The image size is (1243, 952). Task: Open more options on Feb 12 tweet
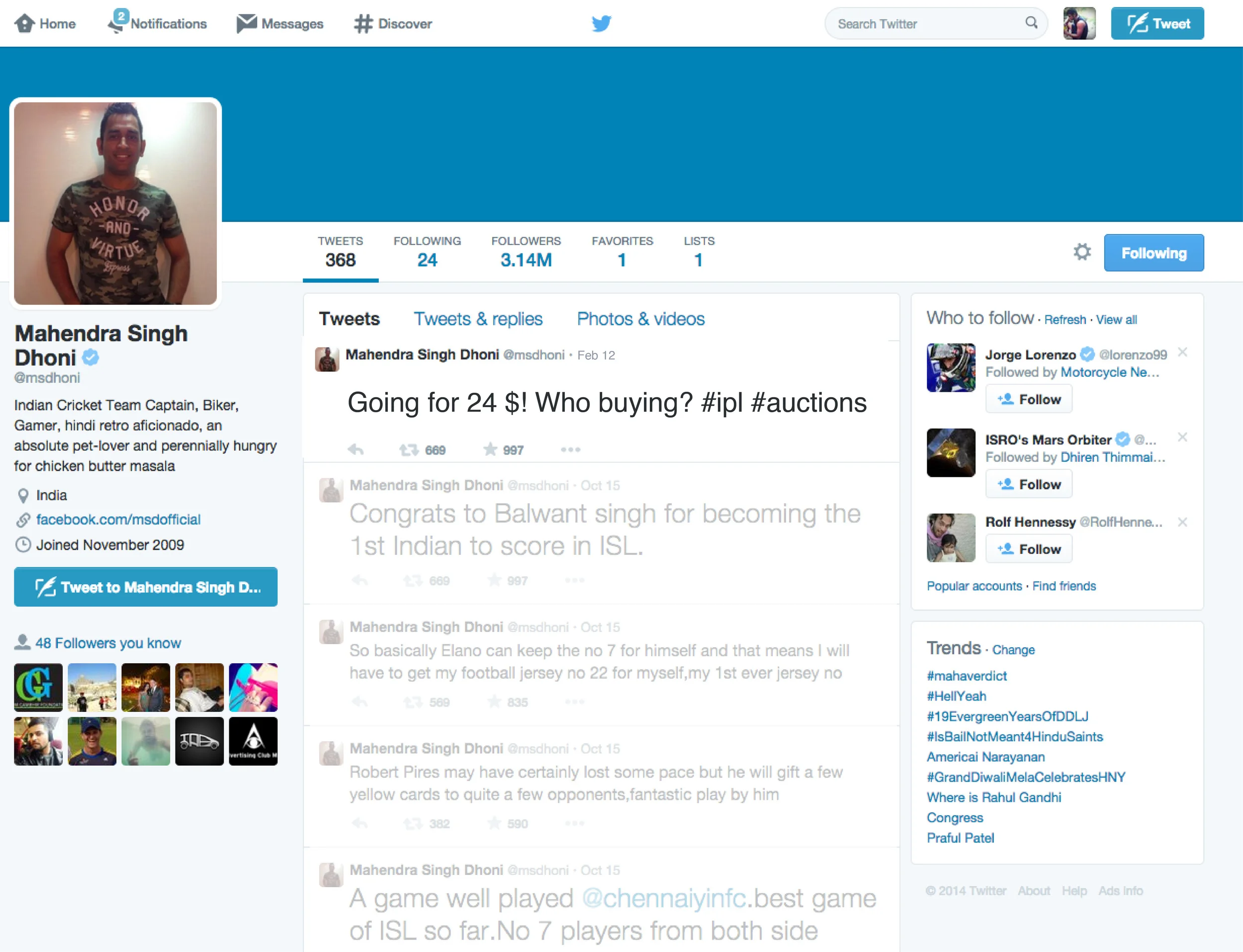pyautogui.click(x=570, y=450)
